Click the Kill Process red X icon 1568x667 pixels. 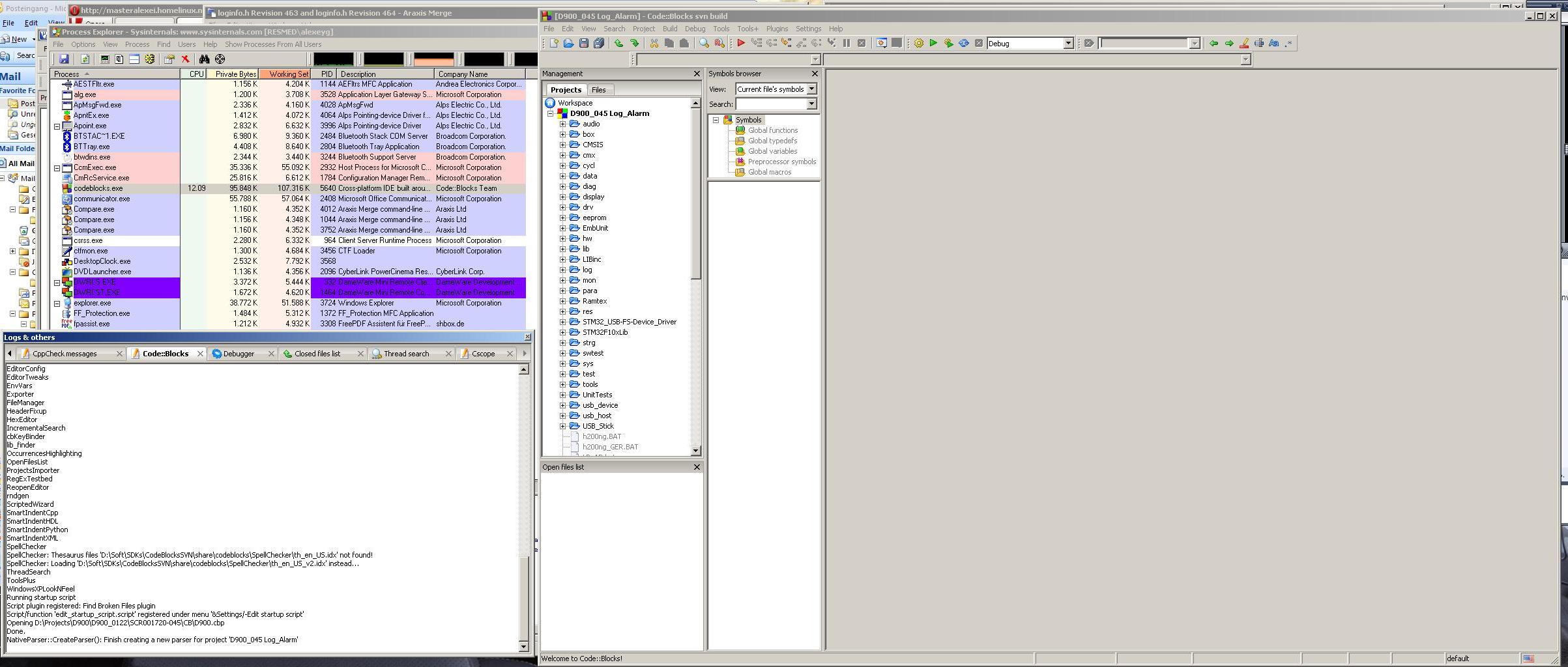(185, 59)
